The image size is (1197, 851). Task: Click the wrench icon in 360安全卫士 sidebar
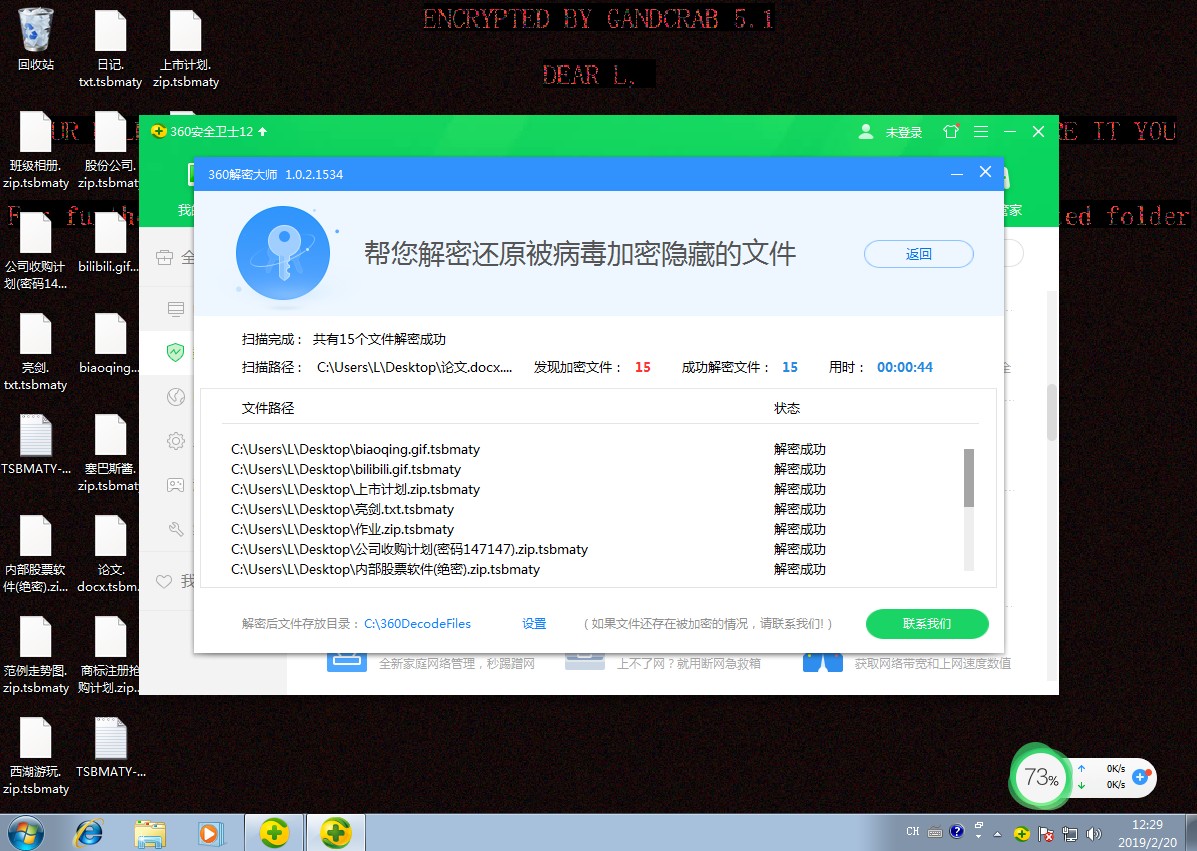(176, 529)
